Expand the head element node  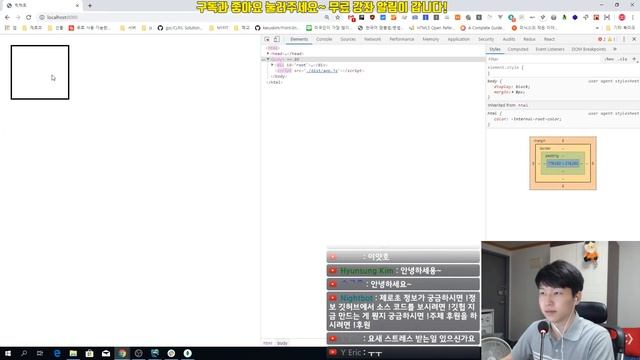[268, 53]
